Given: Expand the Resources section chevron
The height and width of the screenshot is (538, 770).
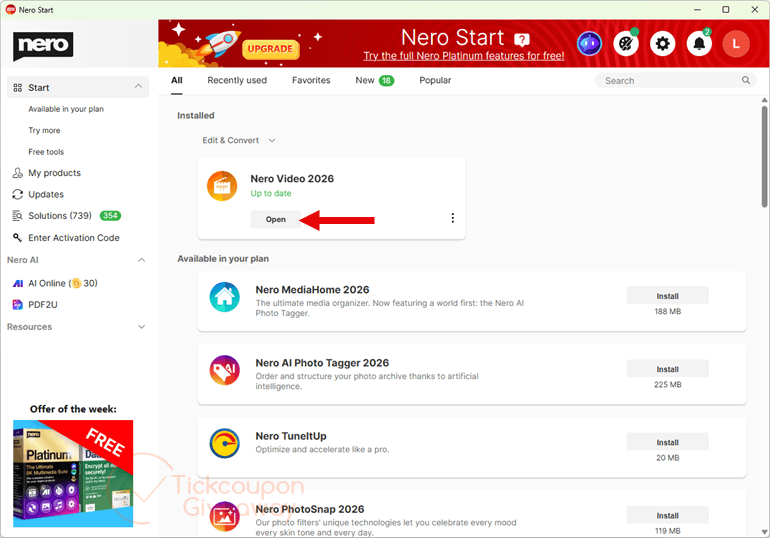Looking at the screenshot, I should [141, 327].
